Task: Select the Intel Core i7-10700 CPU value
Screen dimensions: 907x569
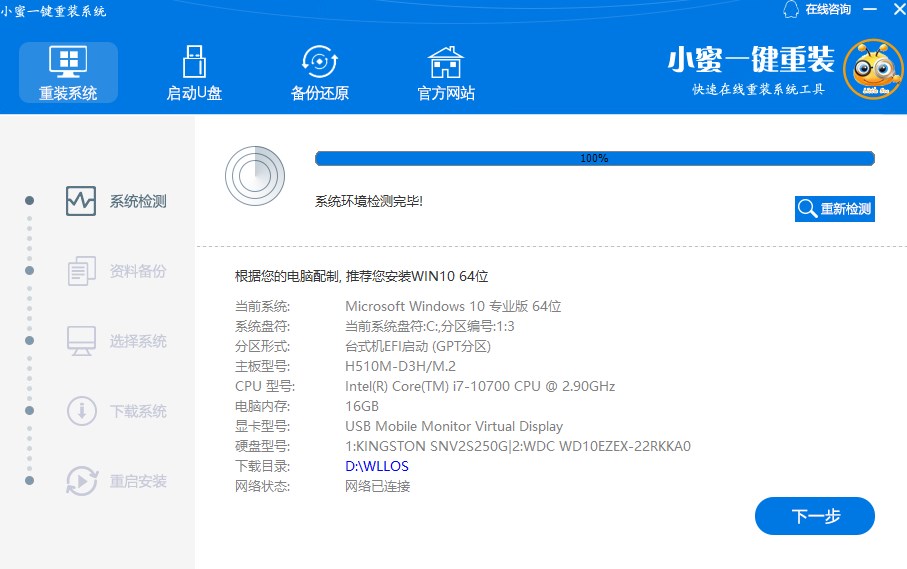Action: point(480,386)
